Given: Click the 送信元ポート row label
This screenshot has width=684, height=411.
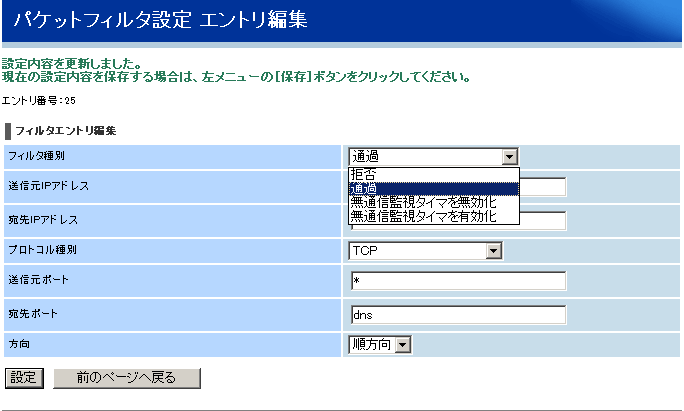Looking at the screenshot, I should click(x=37, y=280).
